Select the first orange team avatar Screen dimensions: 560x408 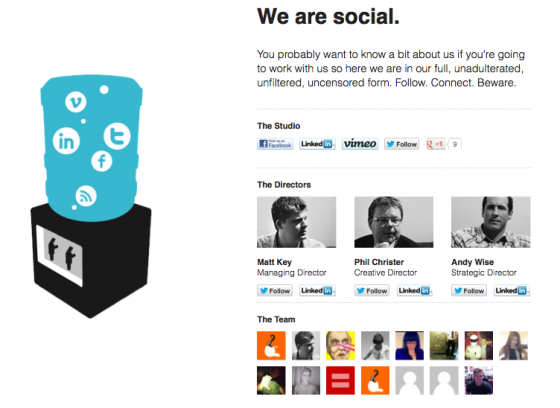[x=271, y=345]
